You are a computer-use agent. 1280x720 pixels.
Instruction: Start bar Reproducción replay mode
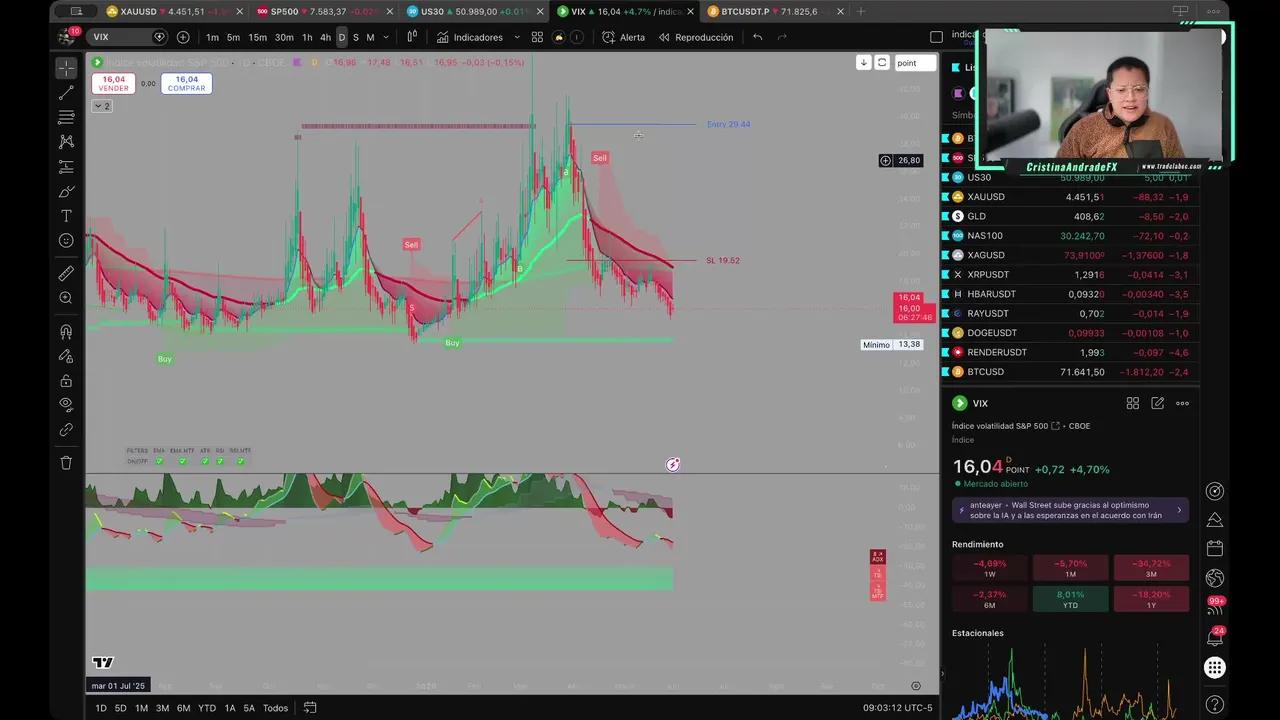[x=696, y=37]
